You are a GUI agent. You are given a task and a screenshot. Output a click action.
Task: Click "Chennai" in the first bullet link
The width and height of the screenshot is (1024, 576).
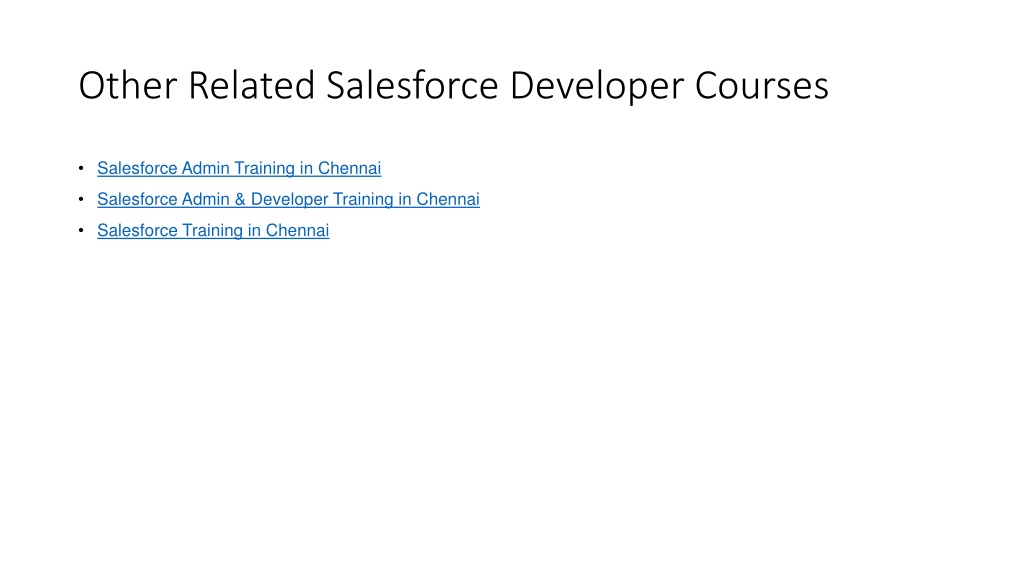349,168
